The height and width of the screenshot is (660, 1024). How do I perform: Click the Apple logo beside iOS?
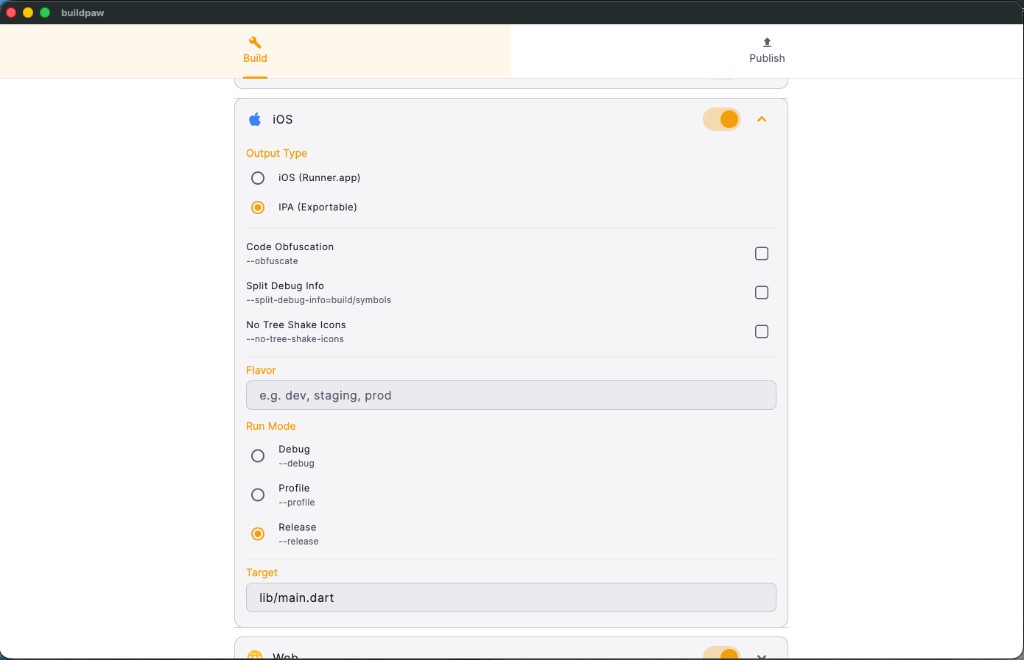pyautogui.click(x=254, y=119)
